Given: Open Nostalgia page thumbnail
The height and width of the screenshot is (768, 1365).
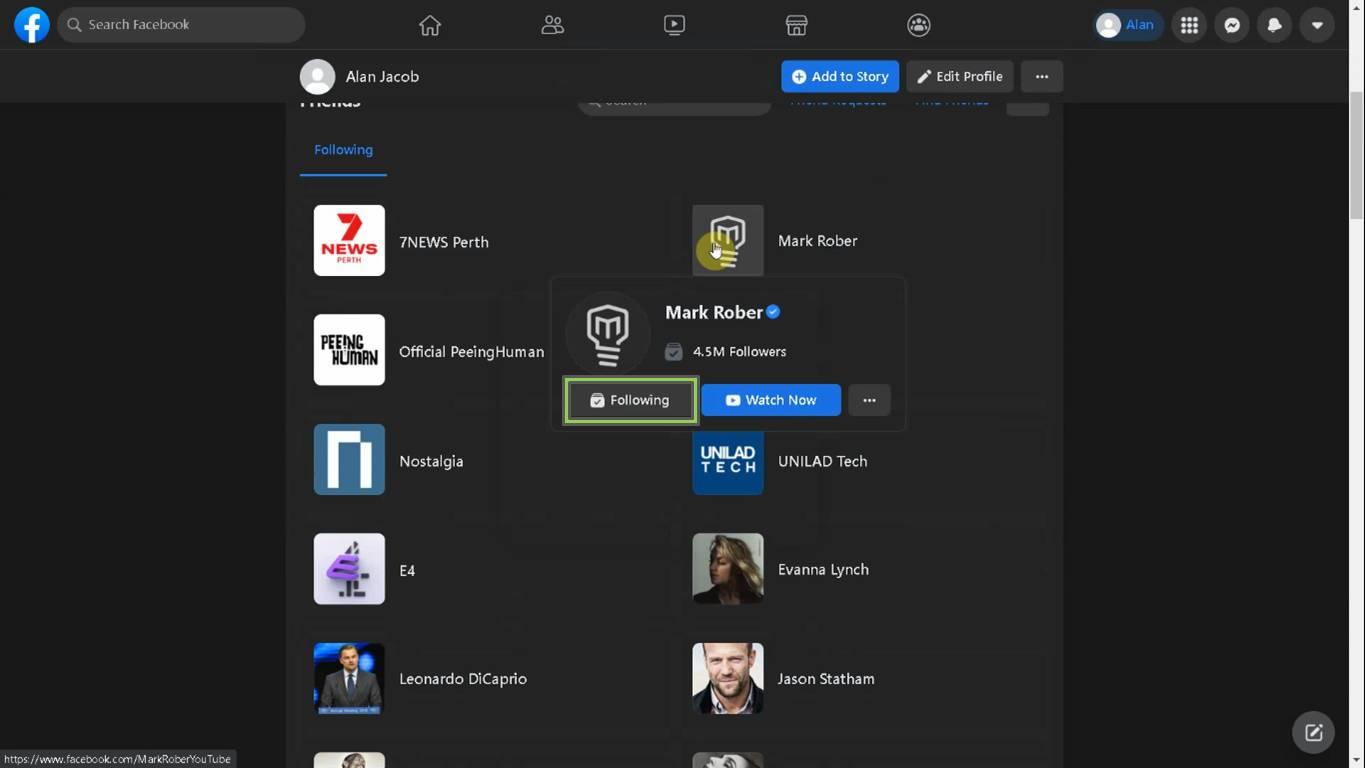Looking at the screenshot, I should point(349,460).
